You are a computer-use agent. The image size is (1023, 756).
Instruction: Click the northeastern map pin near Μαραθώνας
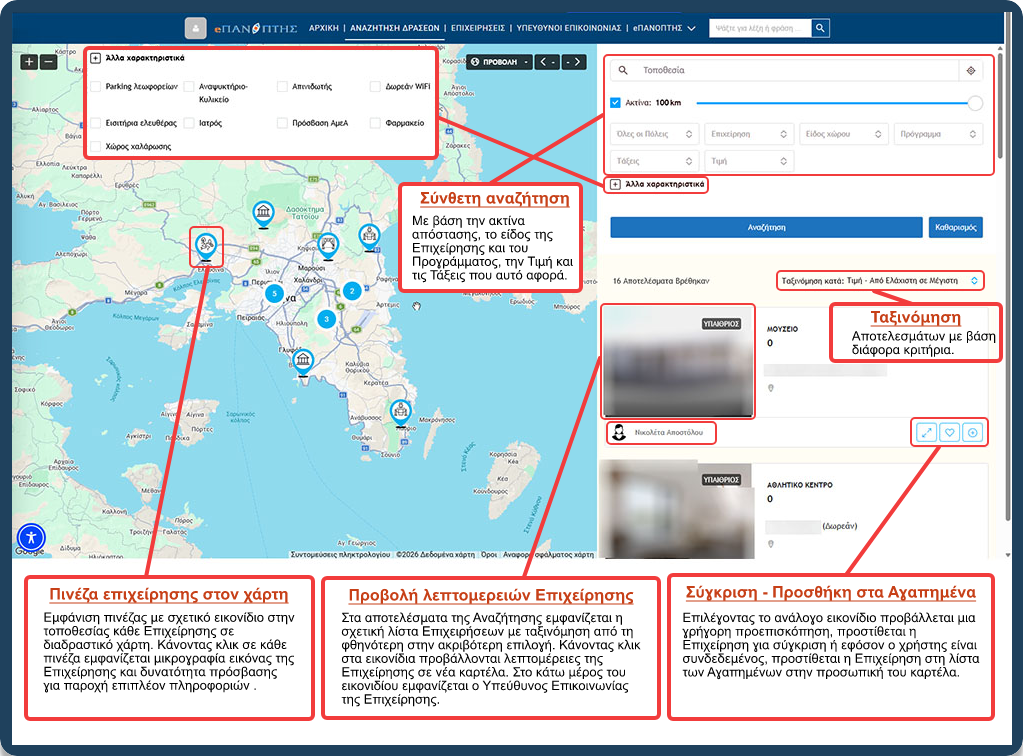tap(369, 236)
